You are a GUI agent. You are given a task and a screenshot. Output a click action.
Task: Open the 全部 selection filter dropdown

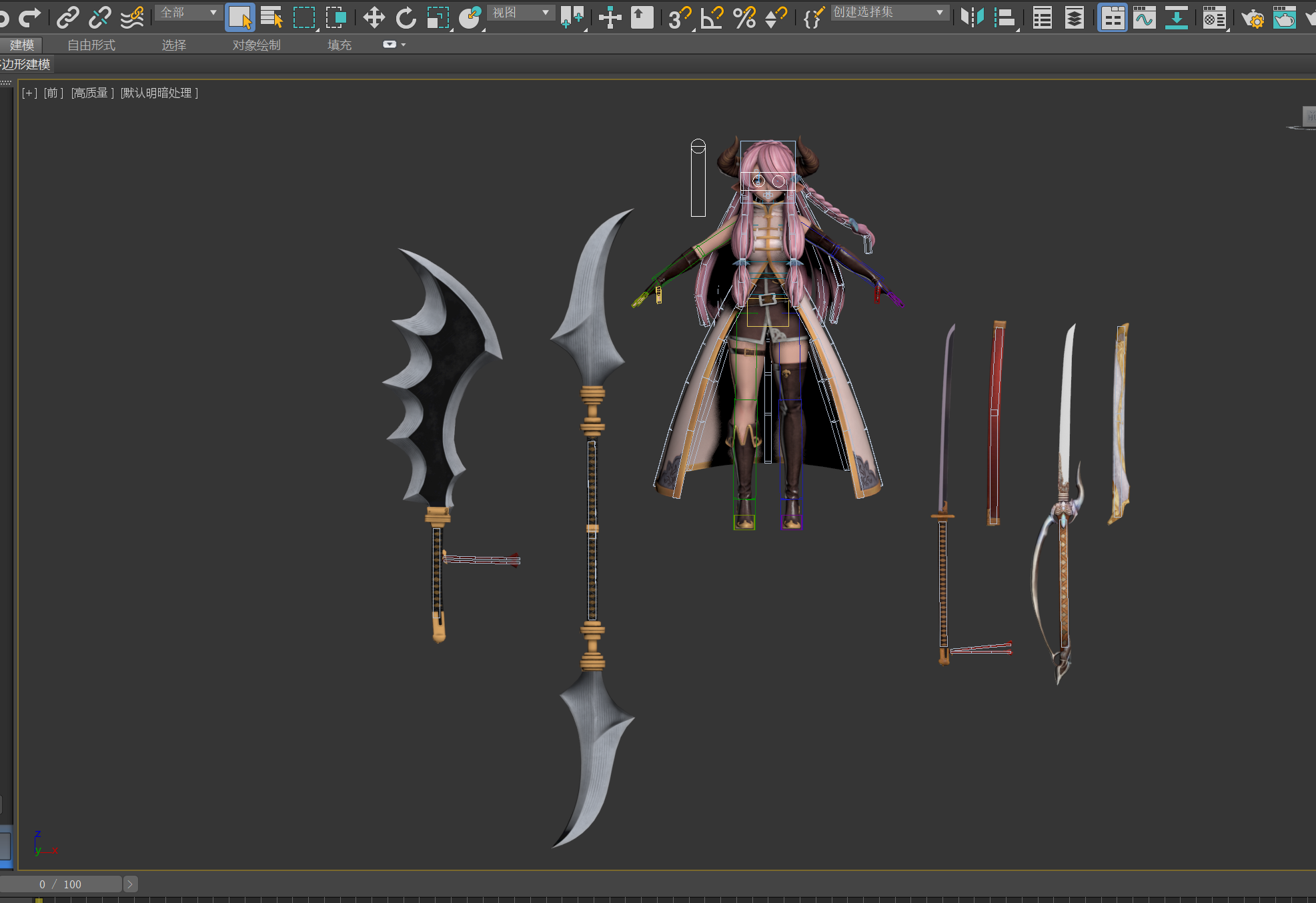coord(189,13)
